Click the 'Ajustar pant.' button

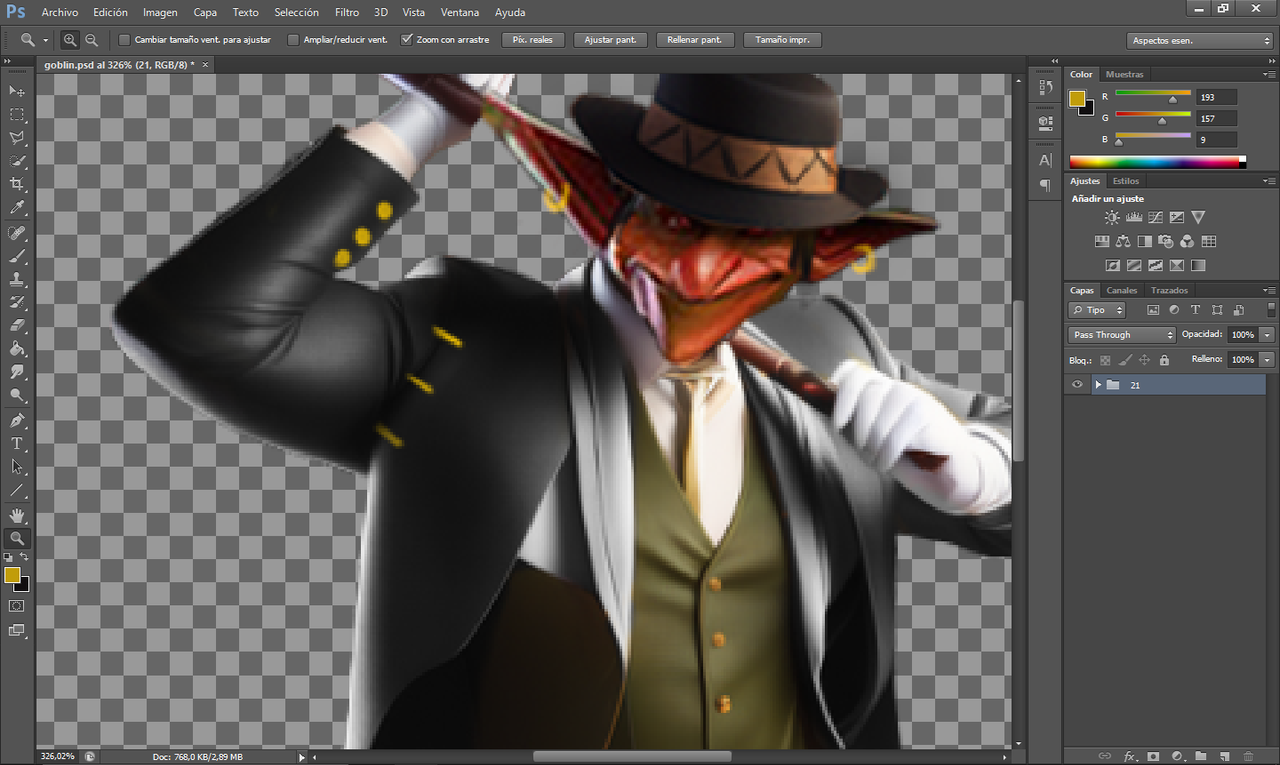point(610,40)
